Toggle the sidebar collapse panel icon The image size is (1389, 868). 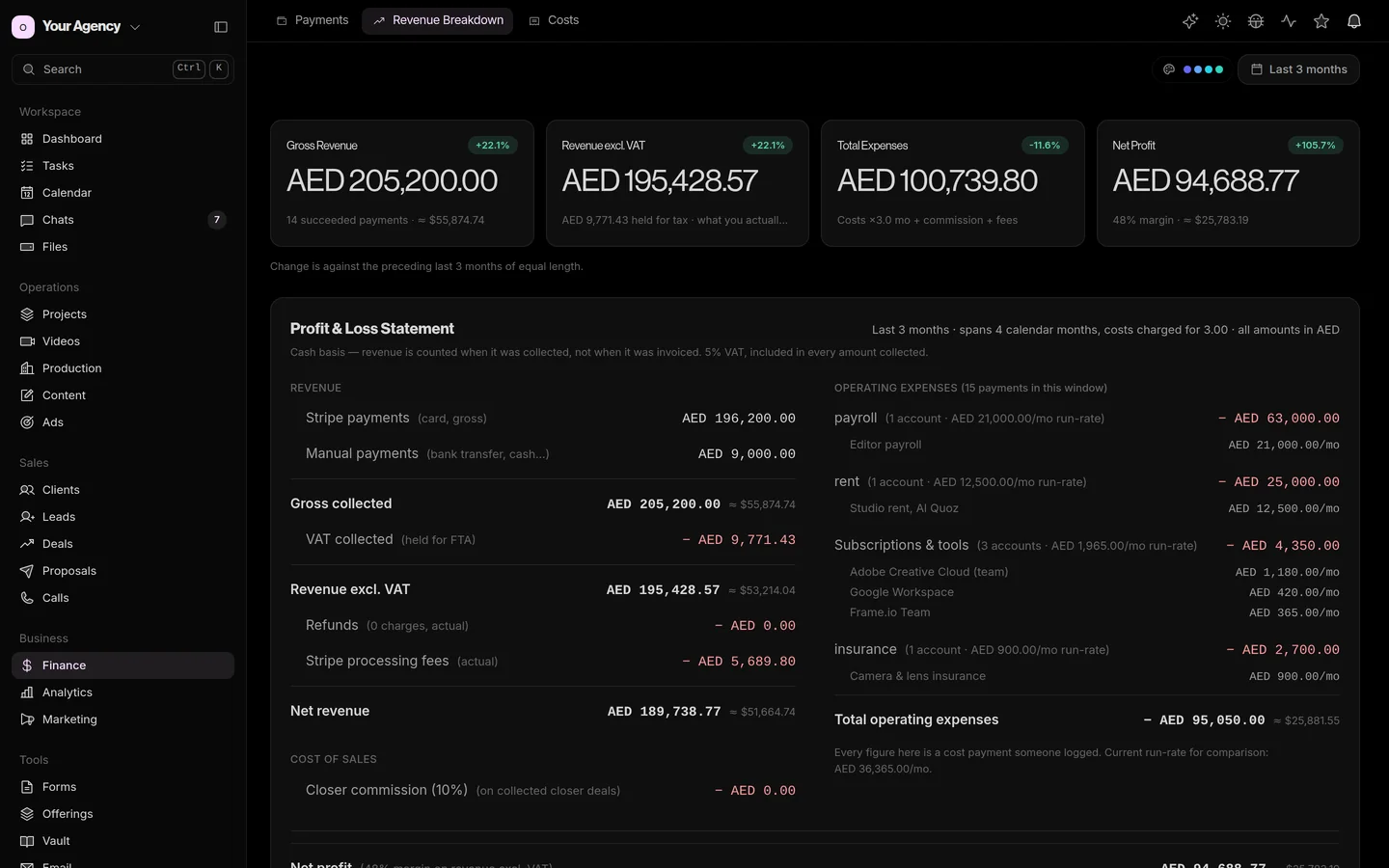(221, 27)
